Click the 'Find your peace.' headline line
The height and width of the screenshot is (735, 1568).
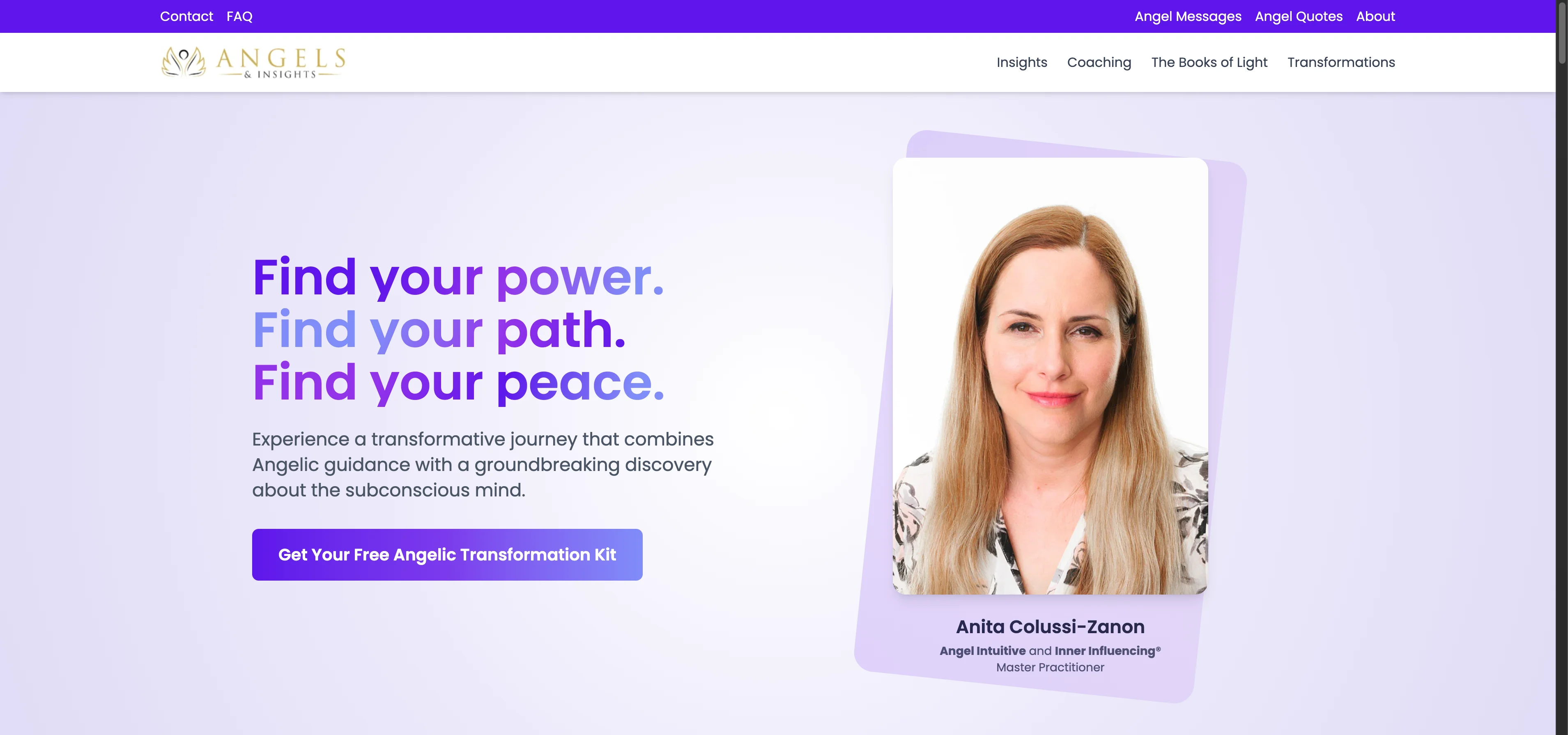tap(458, 382)
